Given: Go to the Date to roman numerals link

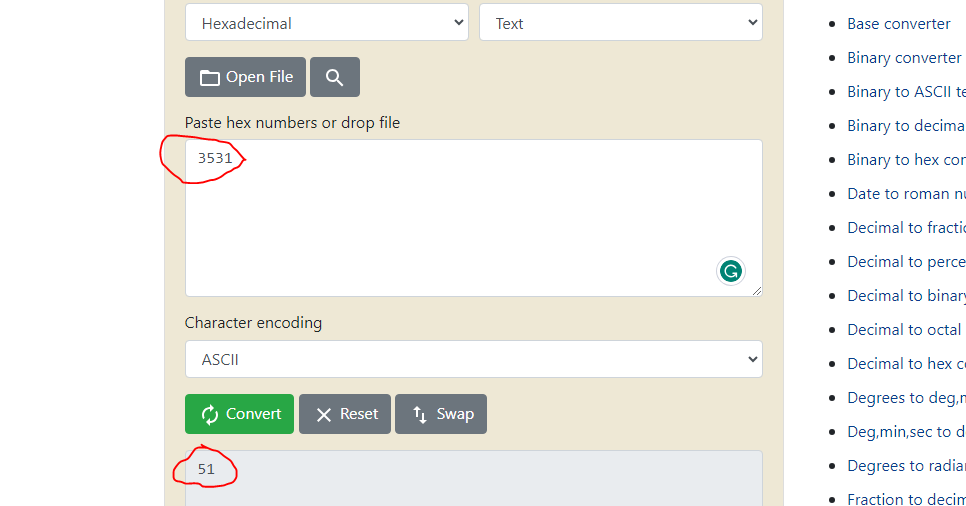Looking at the screenshot, I should click(905, 193).
